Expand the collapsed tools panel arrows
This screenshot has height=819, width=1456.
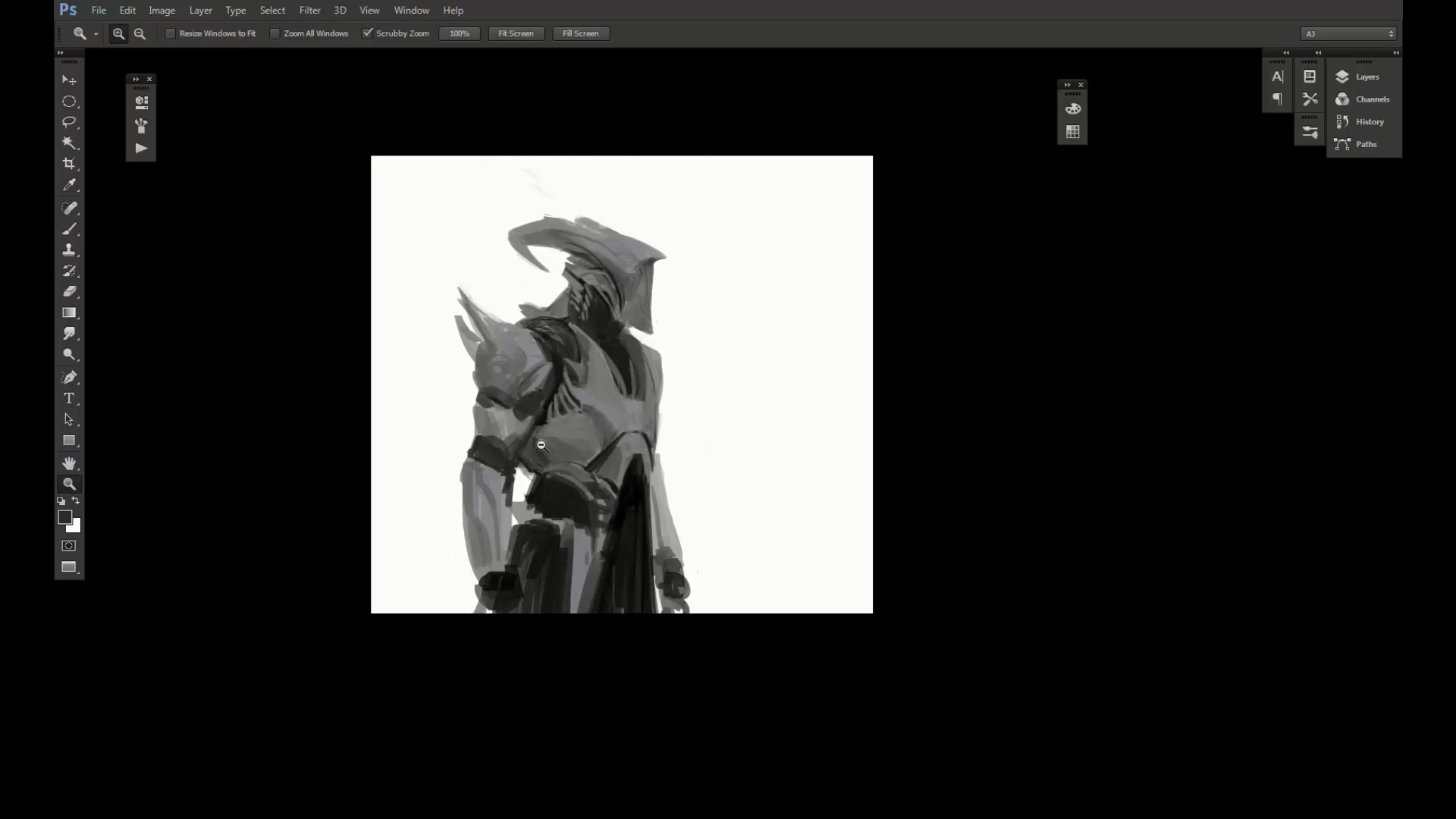click(x=60, y=52)
